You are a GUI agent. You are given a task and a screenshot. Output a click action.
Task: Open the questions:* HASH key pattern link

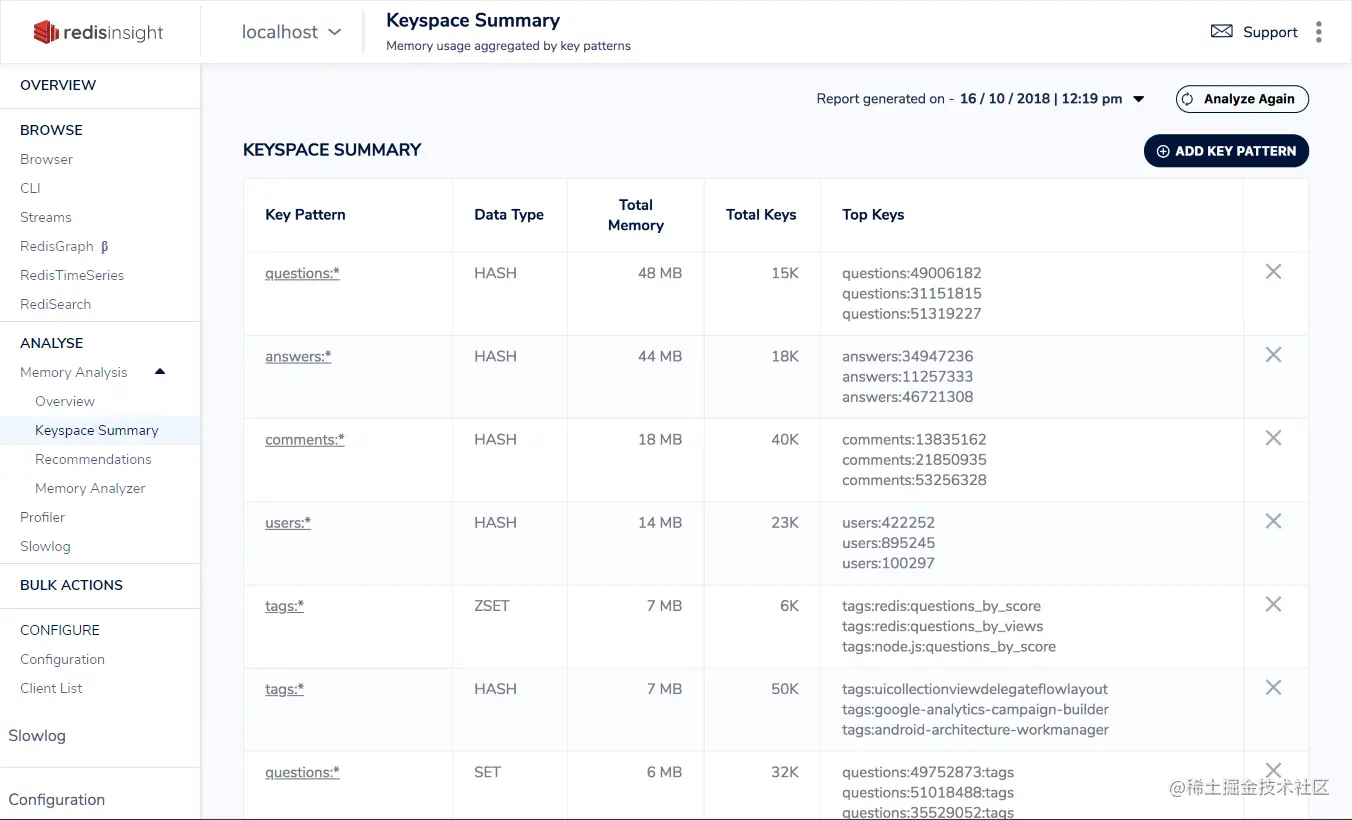(302, 273)
